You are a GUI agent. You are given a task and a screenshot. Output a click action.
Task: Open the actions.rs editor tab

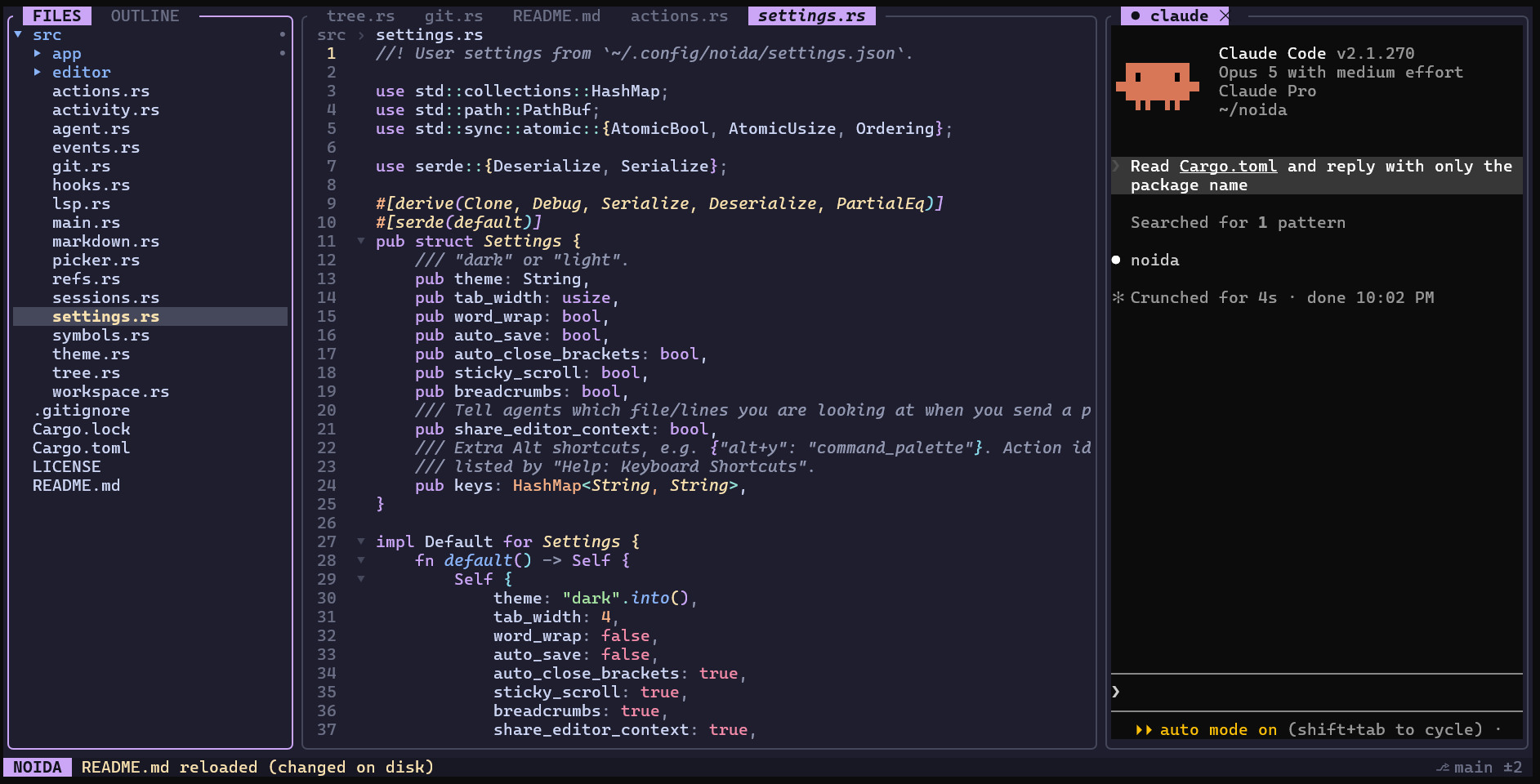679,16
